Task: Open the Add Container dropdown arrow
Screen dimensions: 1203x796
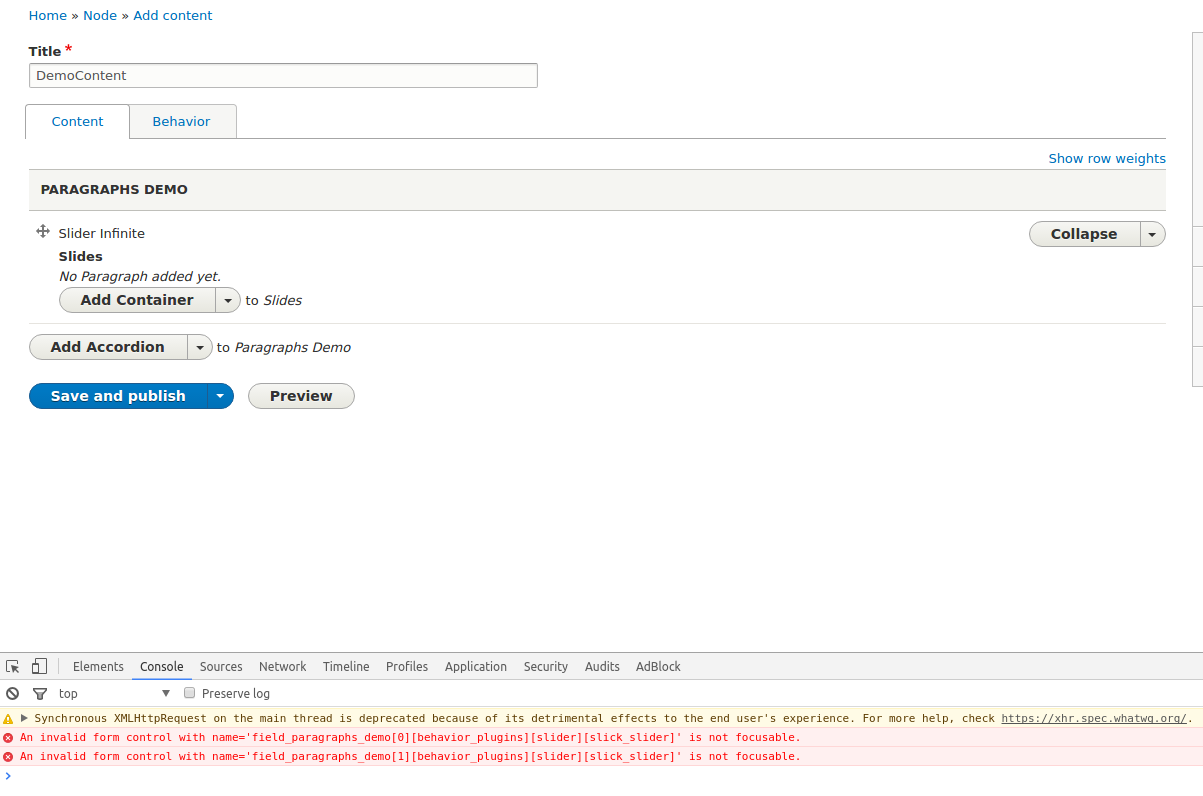Action: pos(227,299)
